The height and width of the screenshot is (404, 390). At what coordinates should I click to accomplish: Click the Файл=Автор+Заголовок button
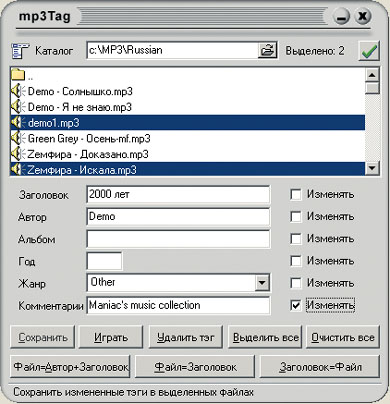click(x=70, y=367)
